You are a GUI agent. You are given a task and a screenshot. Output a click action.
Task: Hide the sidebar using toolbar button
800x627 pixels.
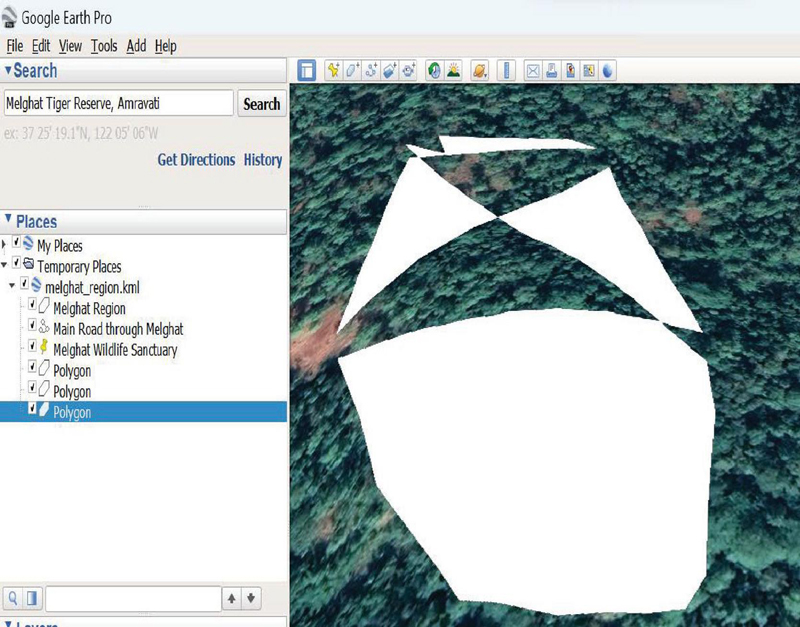(307, 70)
